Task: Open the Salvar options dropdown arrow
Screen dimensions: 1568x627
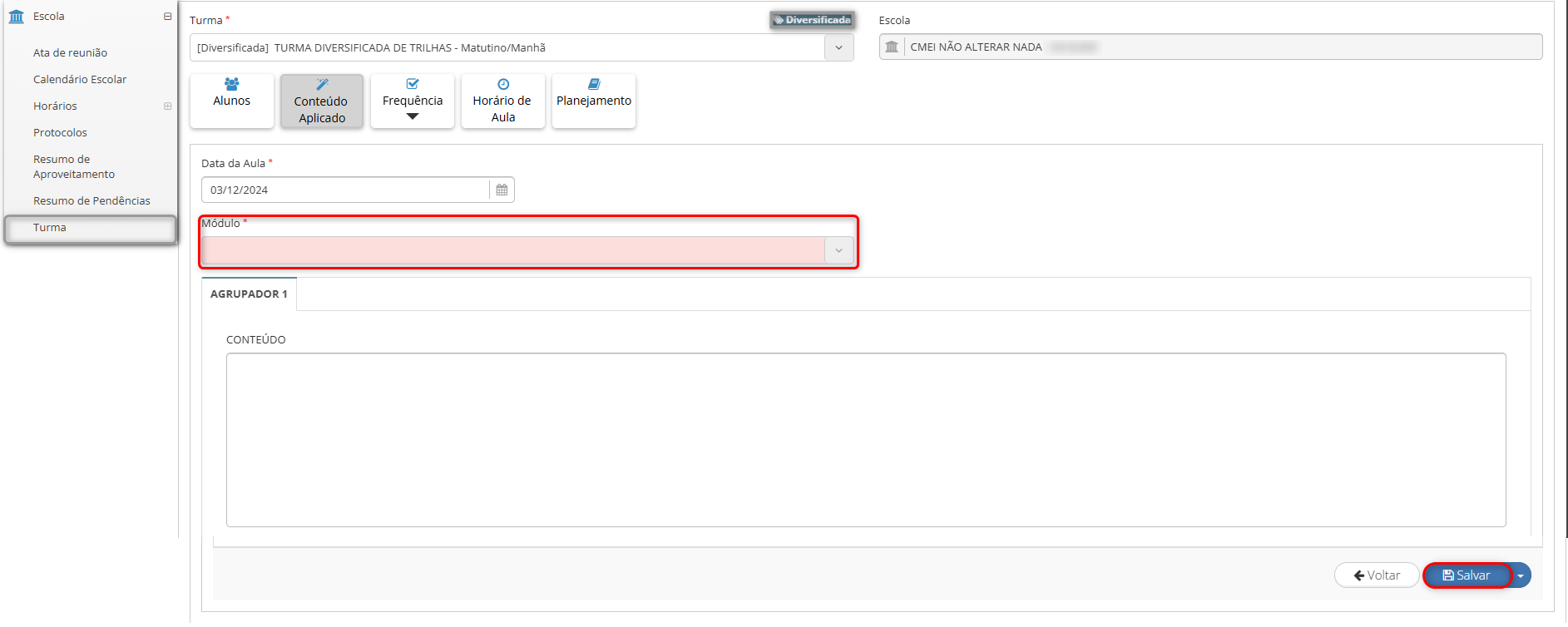Action: point(1521,575)
